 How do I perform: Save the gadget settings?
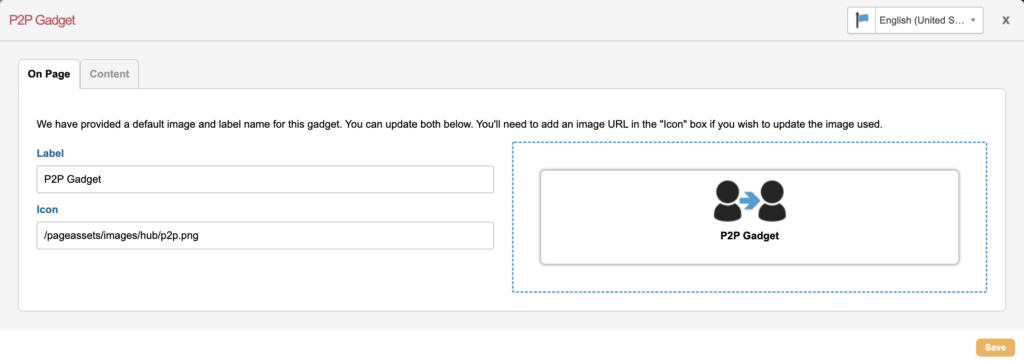point(995,348)
